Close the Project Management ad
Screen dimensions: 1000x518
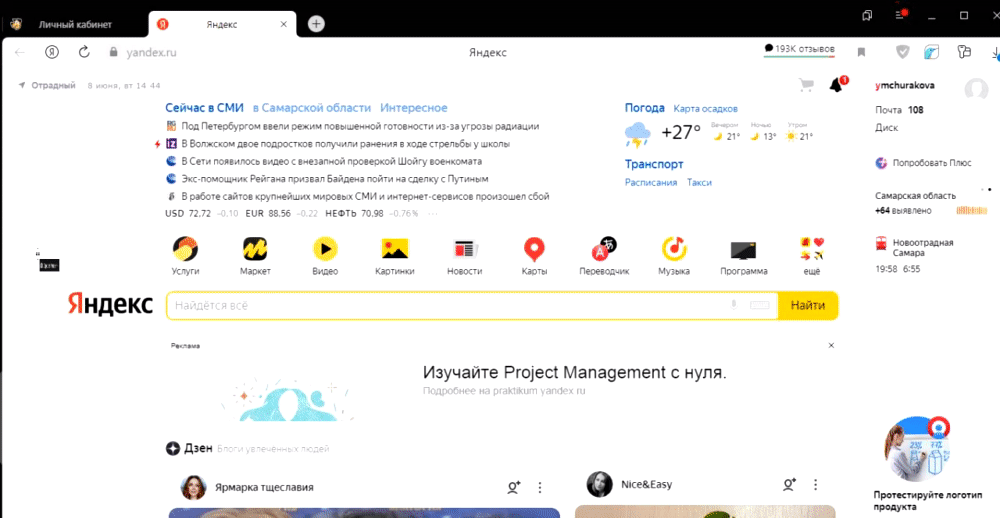pyautogui.click(x=831, y=345)
